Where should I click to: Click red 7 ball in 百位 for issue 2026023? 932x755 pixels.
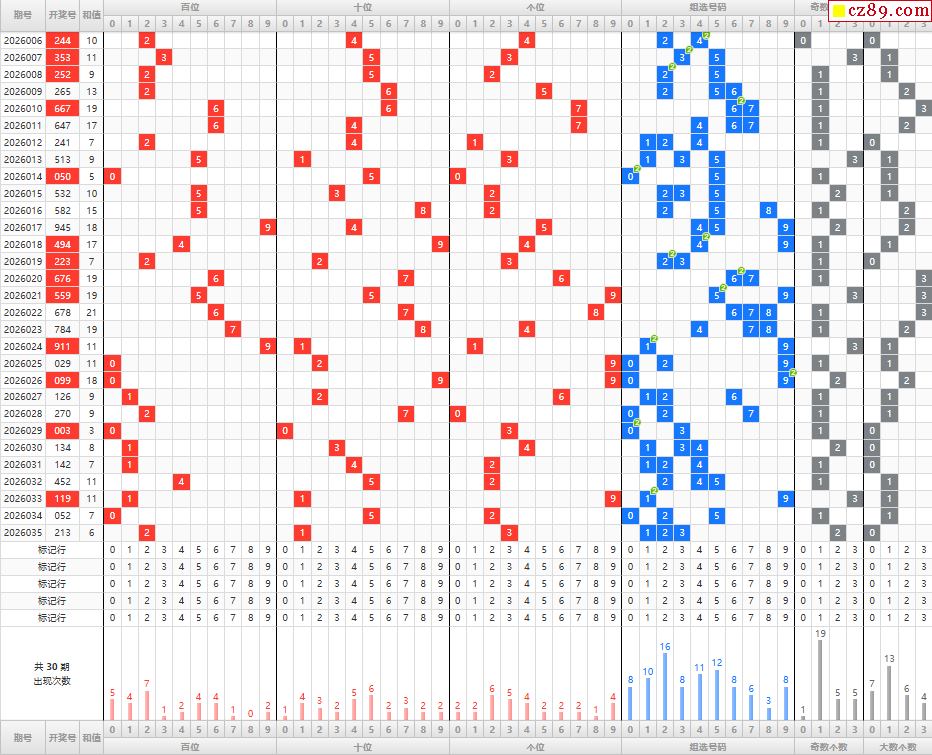click(233, 329)
